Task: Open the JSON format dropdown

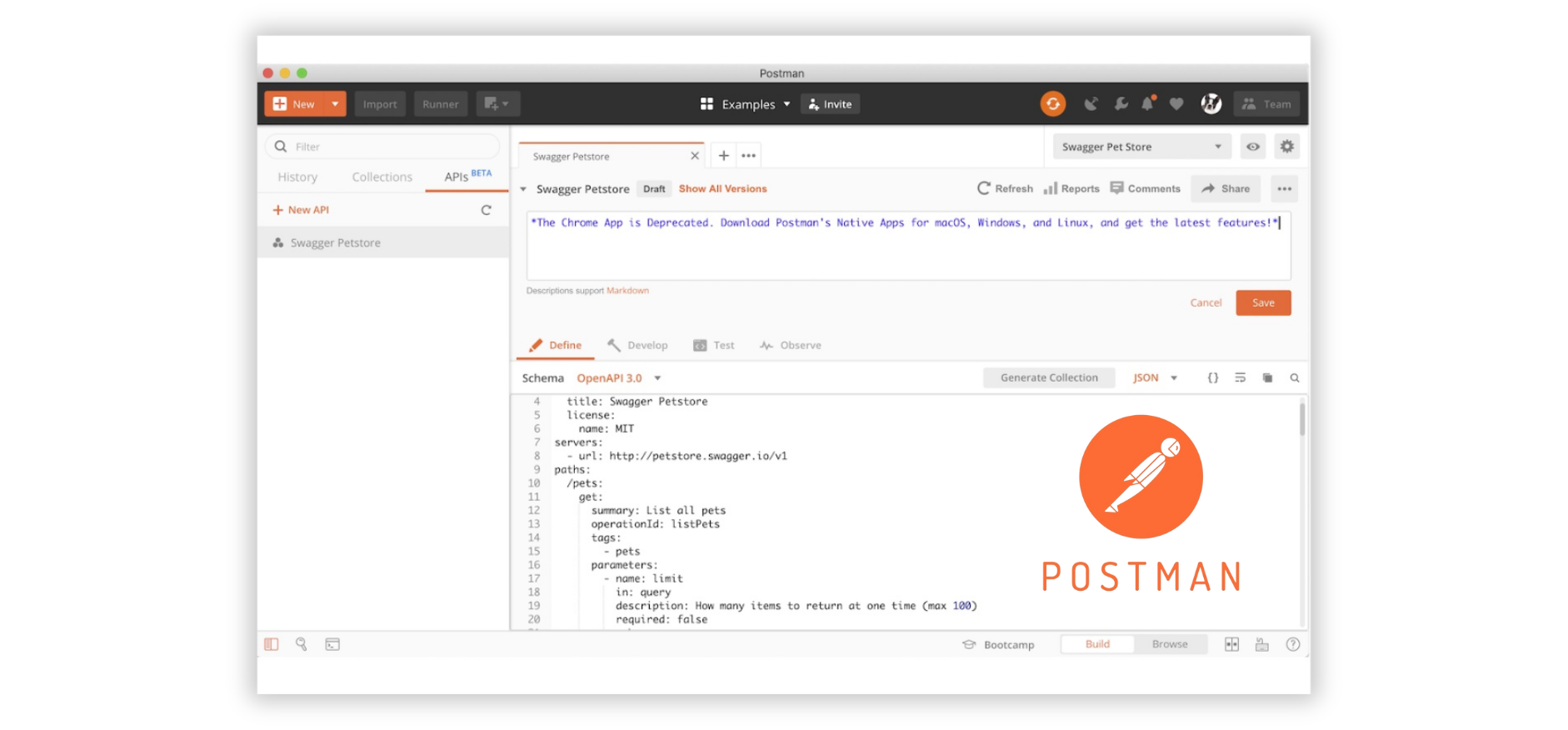Action: tap(1155, 378)
